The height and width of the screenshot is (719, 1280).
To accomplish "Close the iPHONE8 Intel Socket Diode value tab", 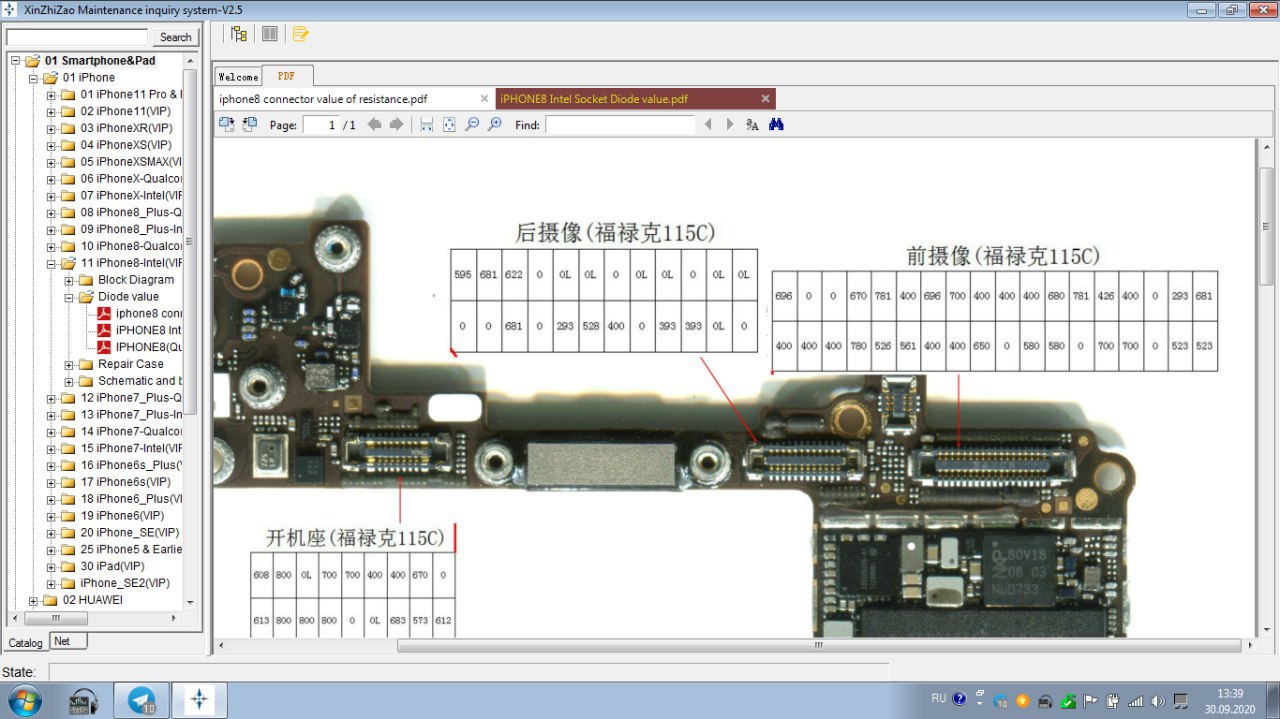I will (765, 99).
